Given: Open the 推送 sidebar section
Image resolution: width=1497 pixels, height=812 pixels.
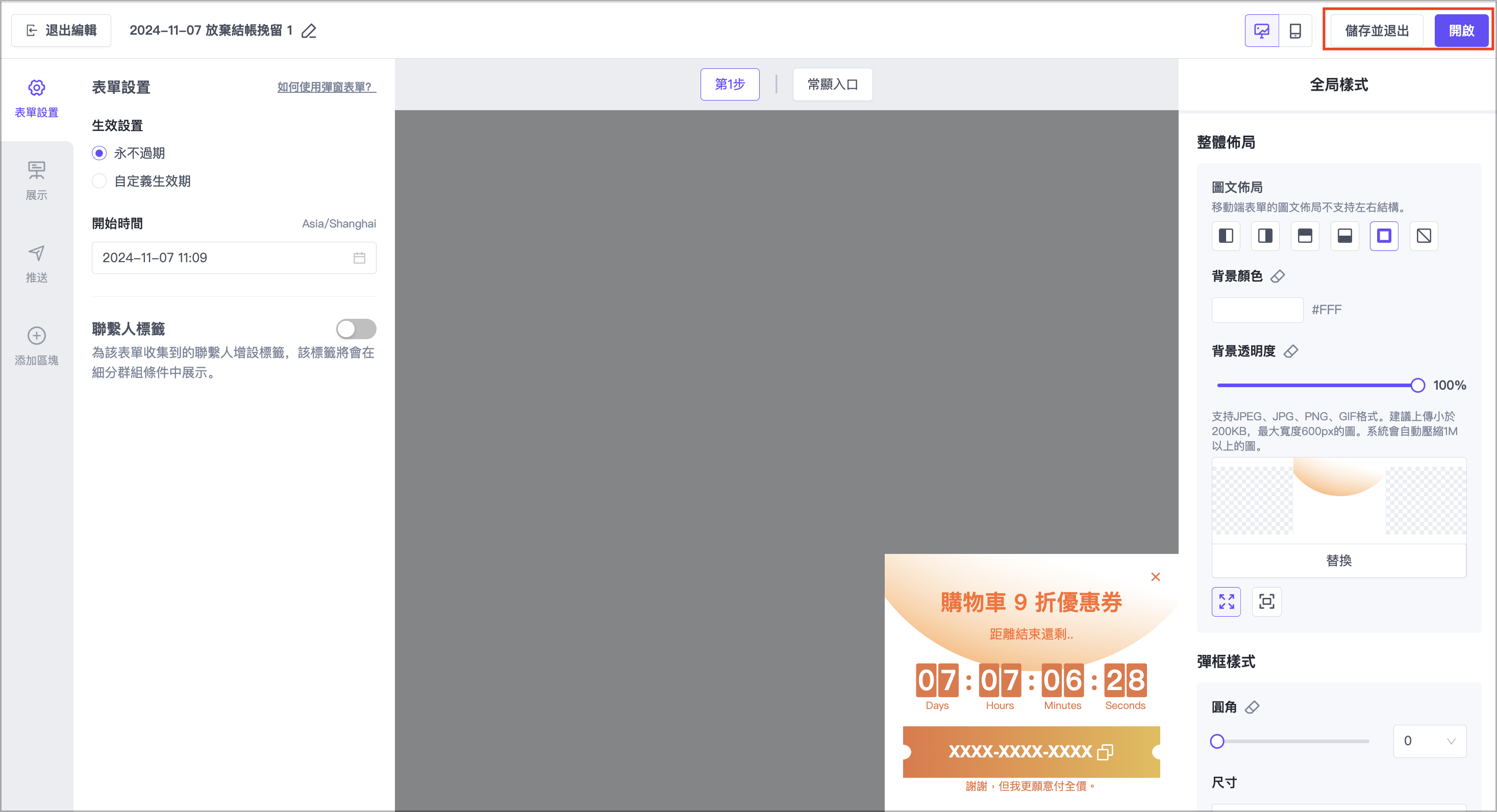Looking at the screenshot, I should click(37, 263).
